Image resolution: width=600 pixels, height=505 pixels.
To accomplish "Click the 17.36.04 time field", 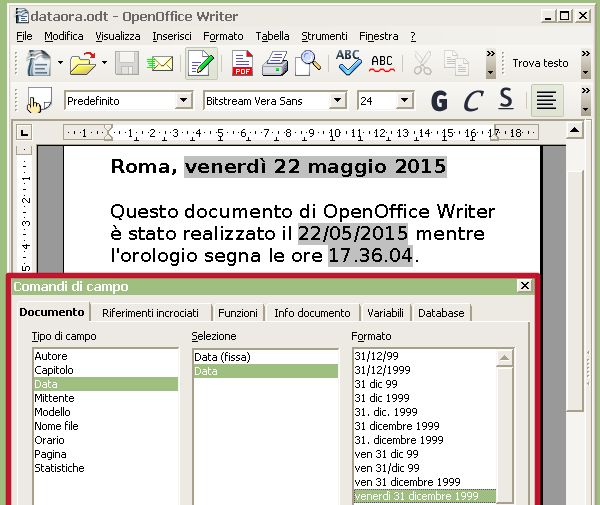I will coord(370,256).
